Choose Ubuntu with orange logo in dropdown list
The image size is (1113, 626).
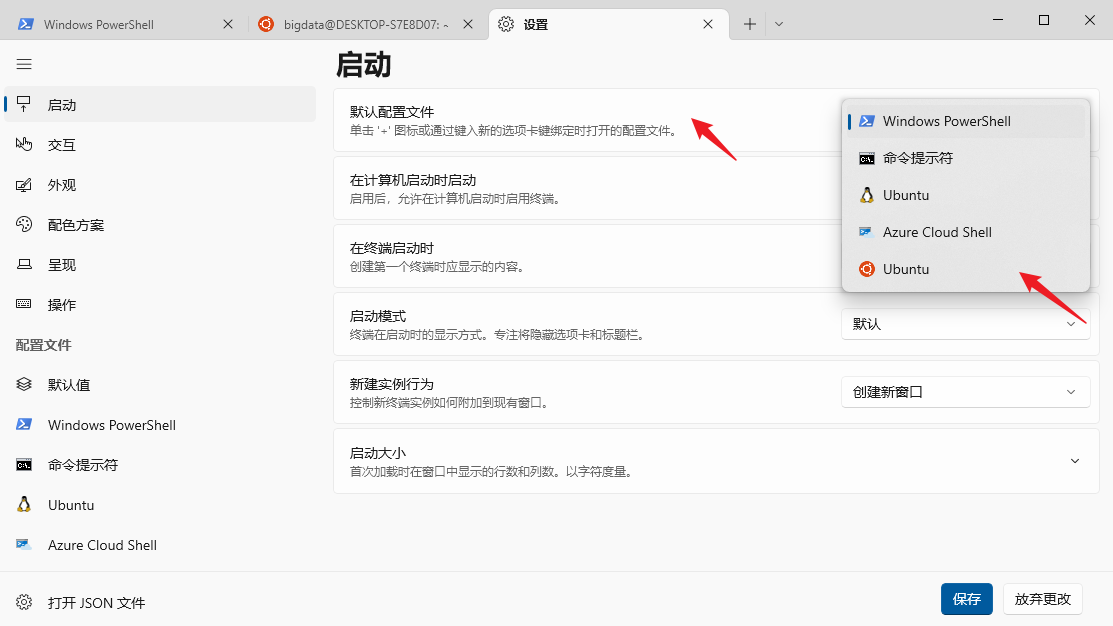pyautogui.click(x=905, y=269)
